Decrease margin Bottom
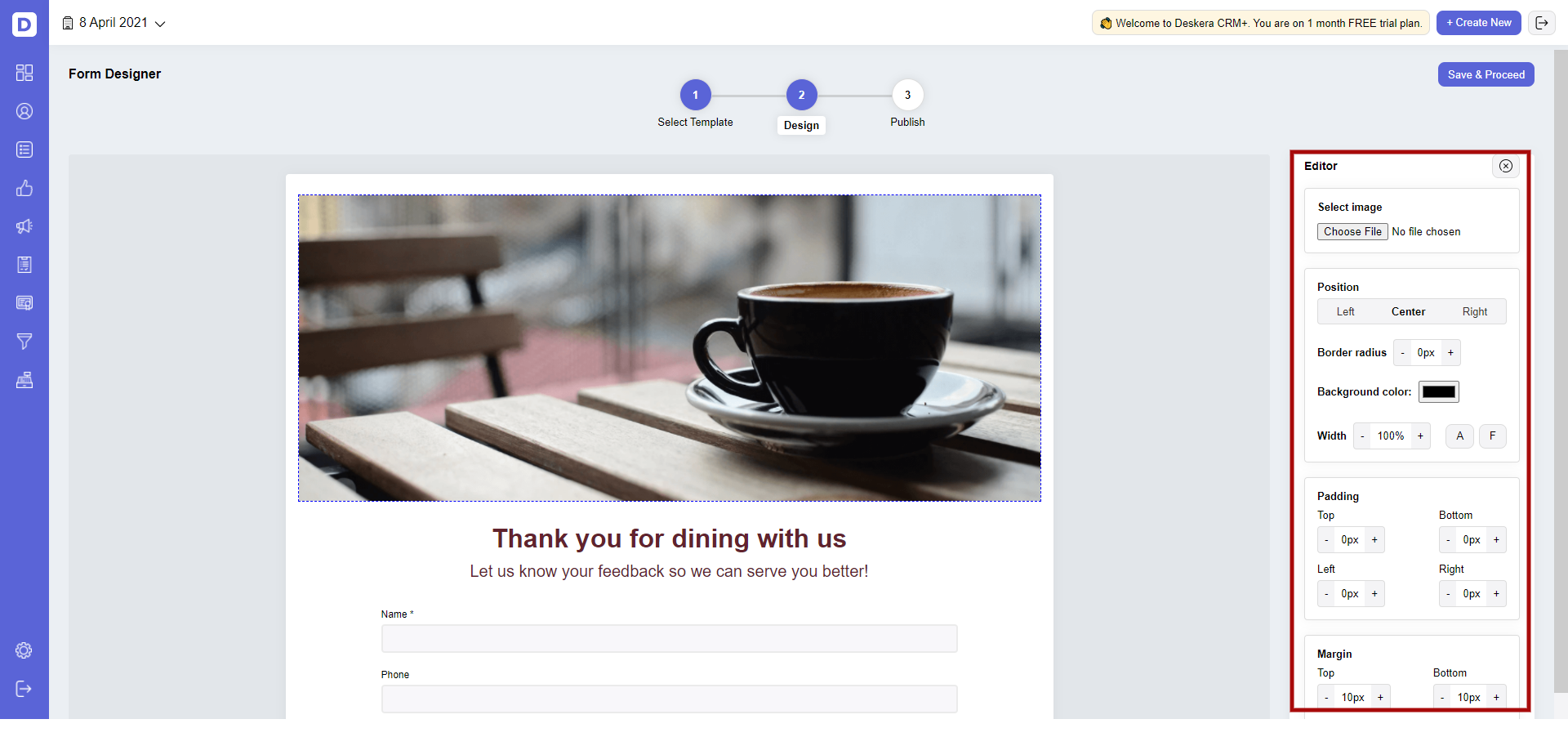The width and height of the screenshot is (1568, 746). coord(1442,698)
